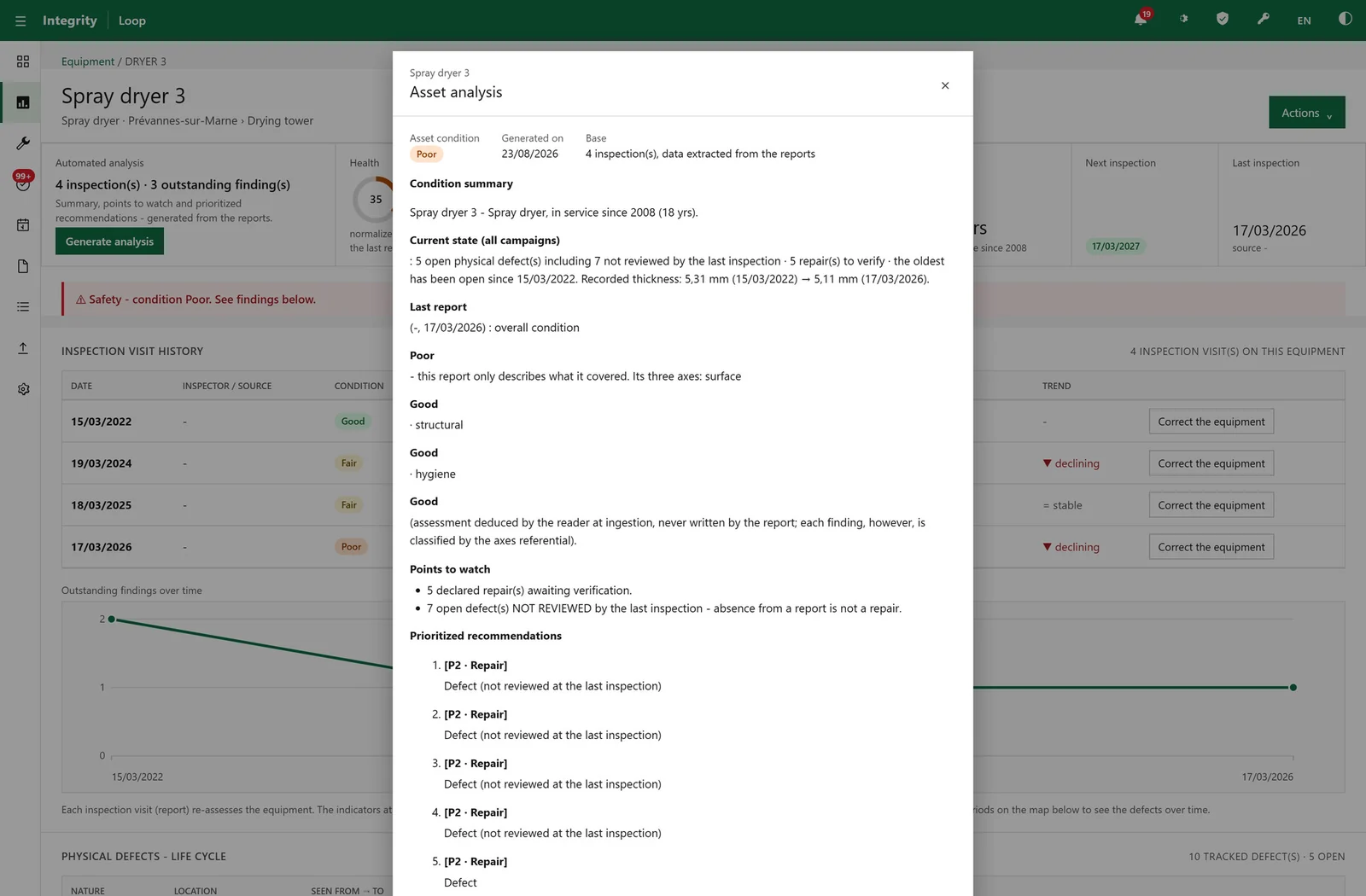The height and width of the screenshot is (896, 1366).
Task: Select the bar chart equipment sidebar icon
Action: [23, 102]
